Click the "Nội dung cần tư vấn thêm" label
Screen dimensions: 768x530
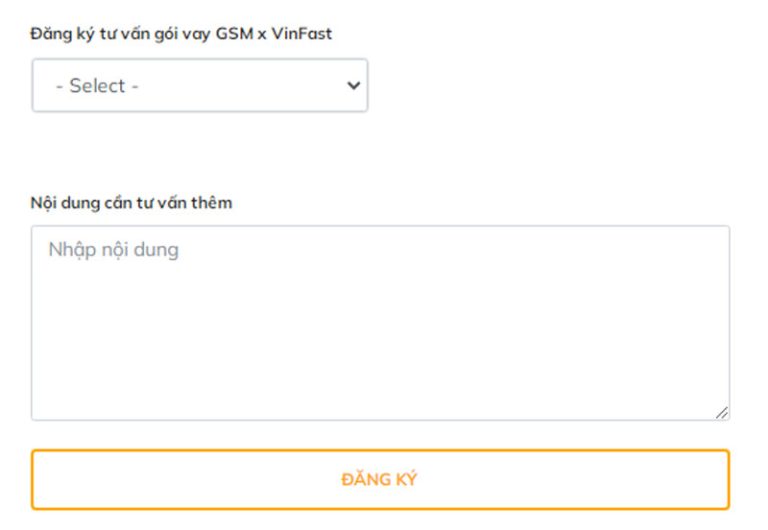tap(132, 203)
